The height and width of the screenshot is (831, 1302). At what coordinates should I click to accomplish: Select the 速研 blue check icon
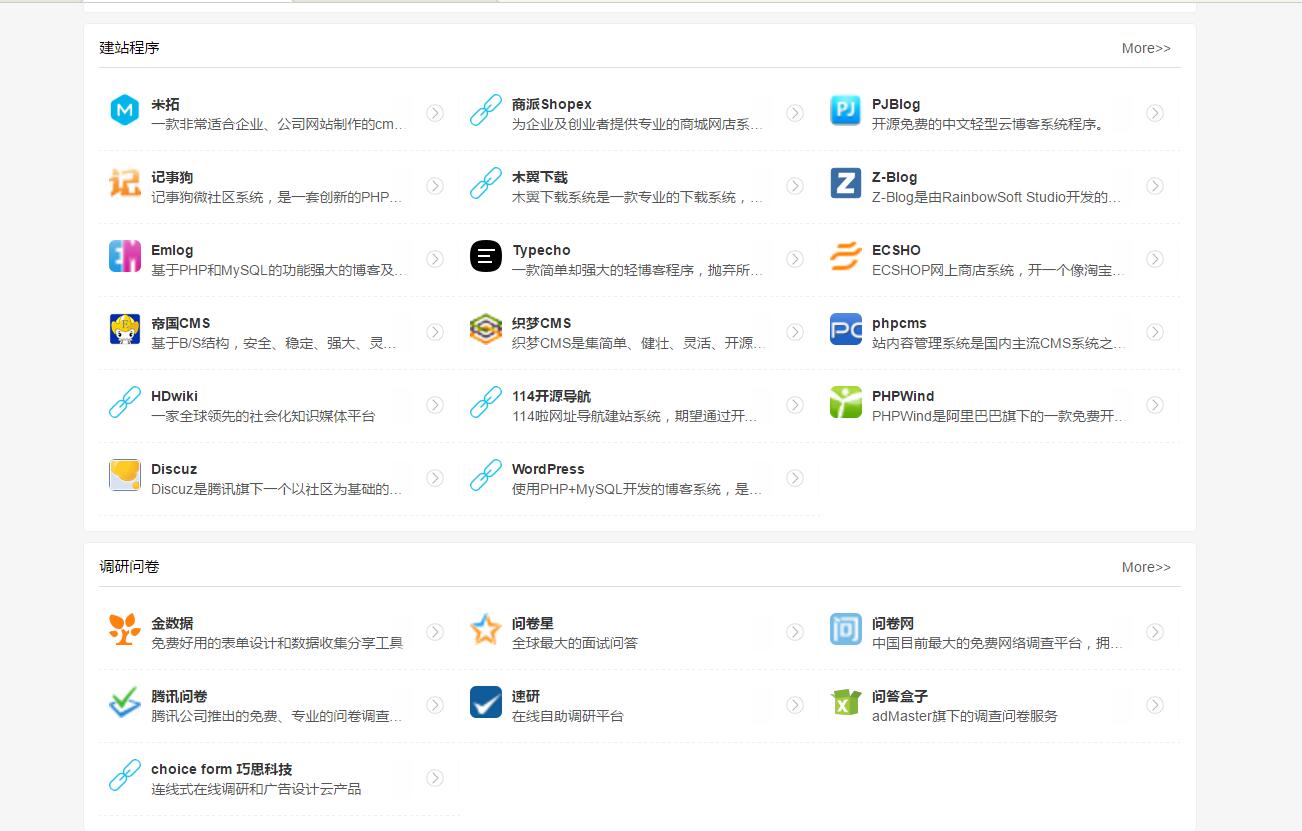click(x=485, y=704)
